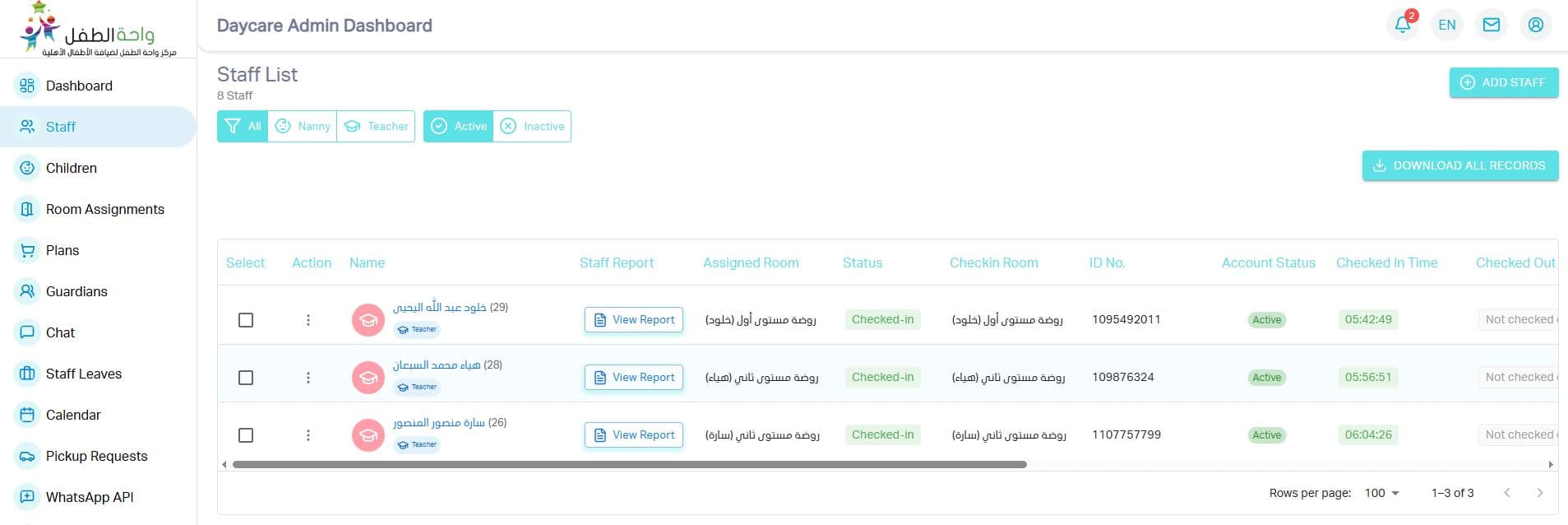
Task: Show Inactive staff members
Action: click(x=532, y=126)
